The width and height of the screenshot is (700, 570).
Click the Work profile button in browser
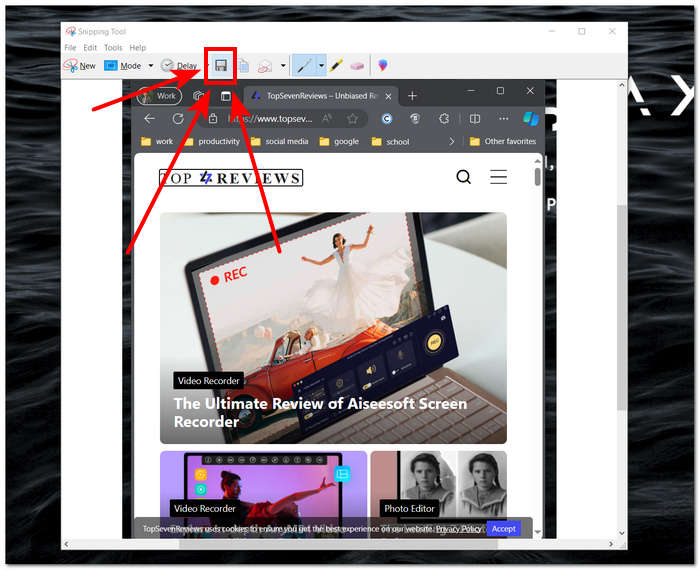point(159,96)
